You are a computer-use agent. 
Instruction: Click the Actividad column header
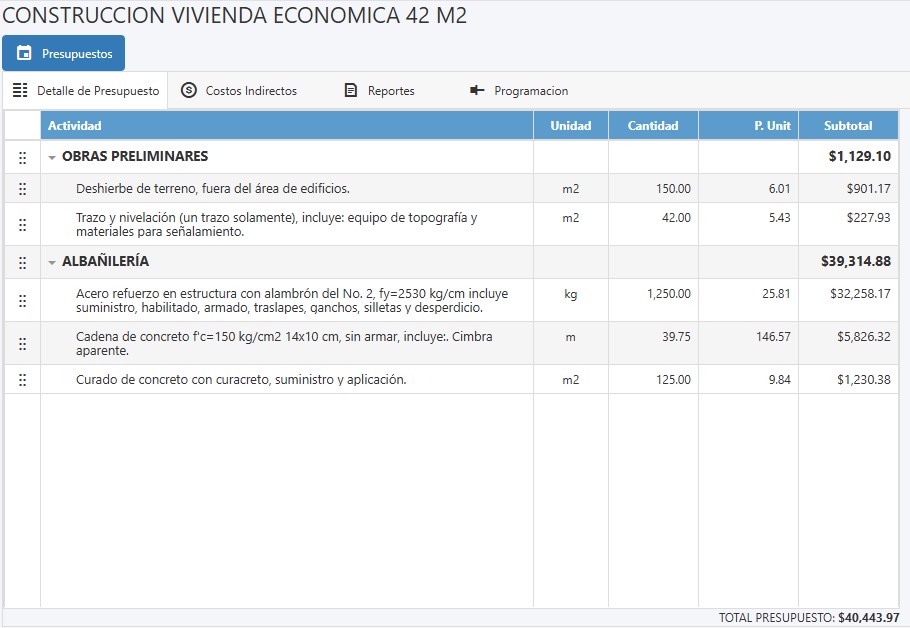(x=286, y=126)
